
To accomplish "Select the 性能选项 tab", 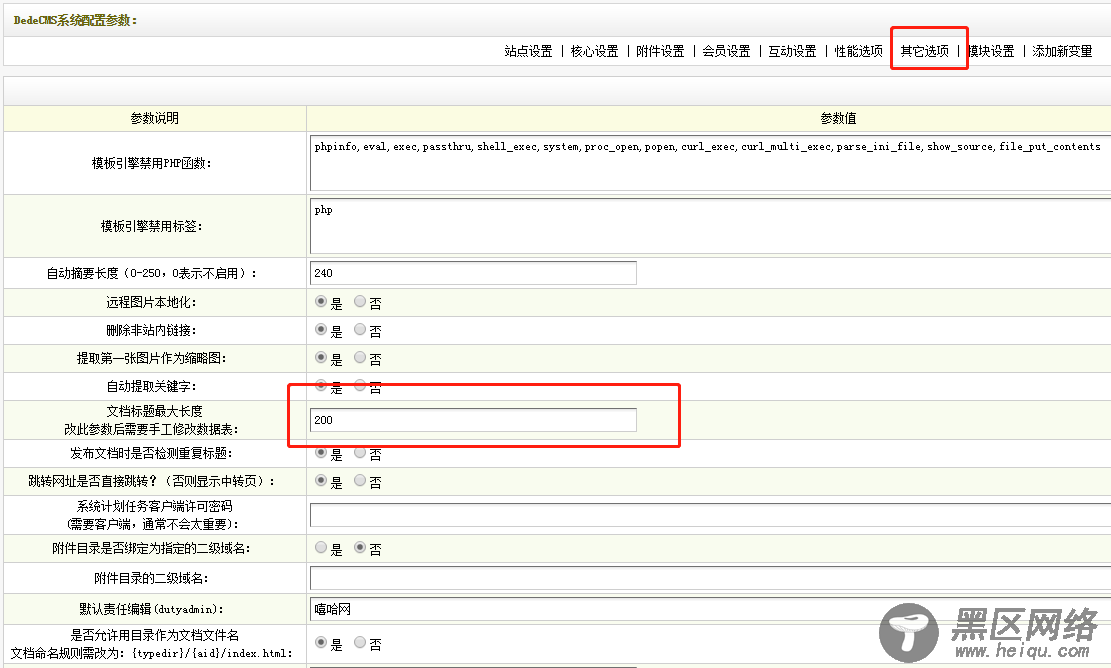I will [859, 51].
